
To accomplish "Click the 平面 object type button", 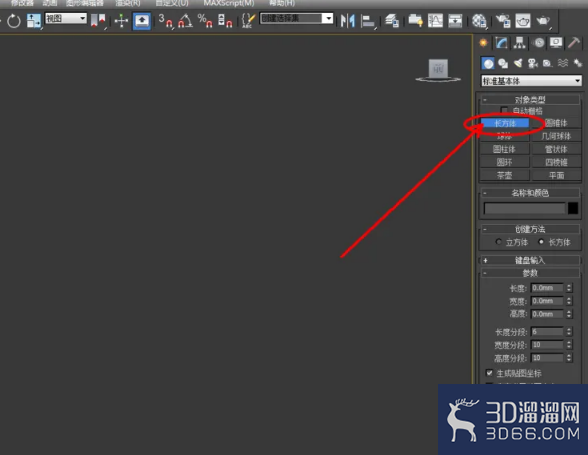I will (x=556, y=176).
